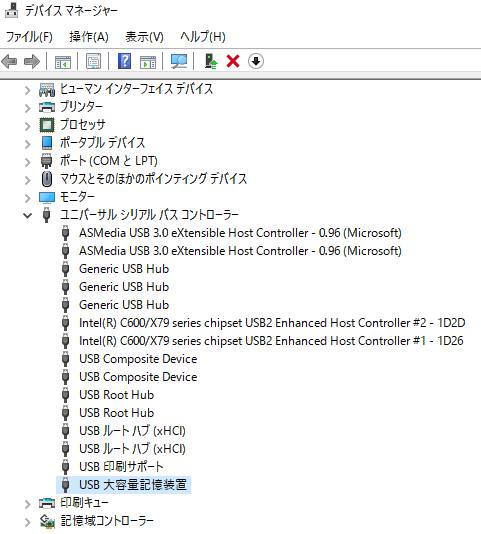
Task: Select モニター category label
Action: [x=77, y=197]
